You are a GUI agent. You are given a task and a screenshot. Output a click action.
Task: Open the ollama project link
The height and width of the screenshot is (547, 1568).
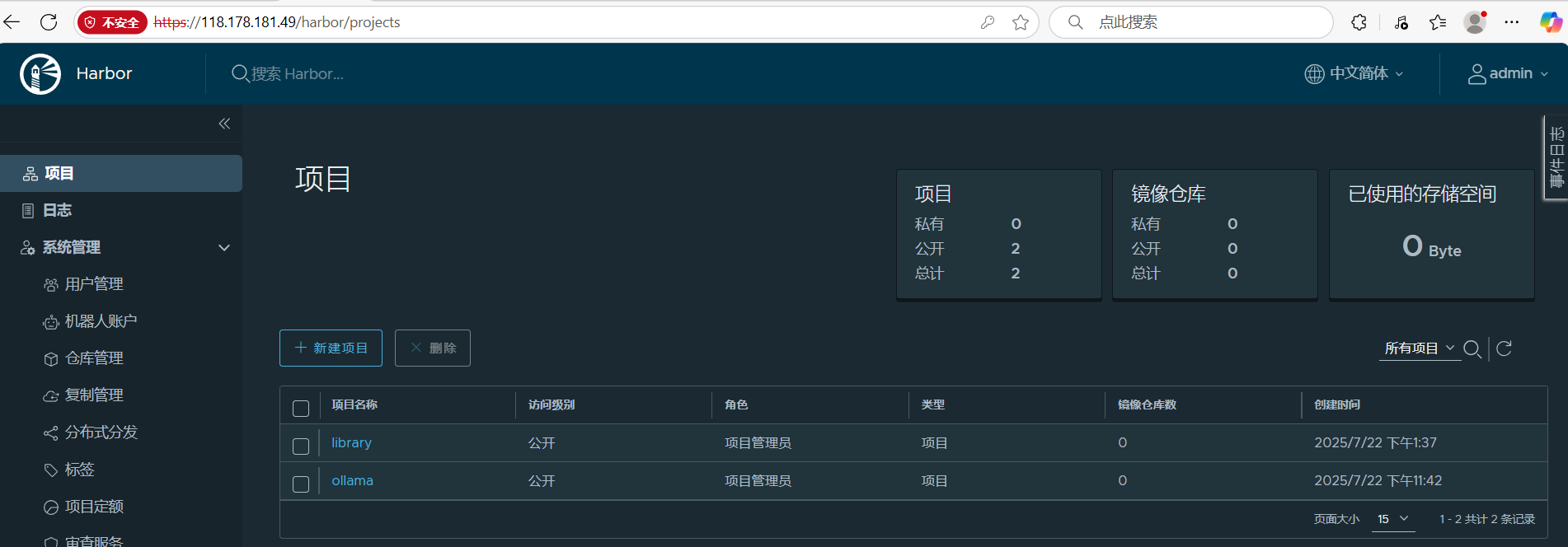(x=352, y=480)
